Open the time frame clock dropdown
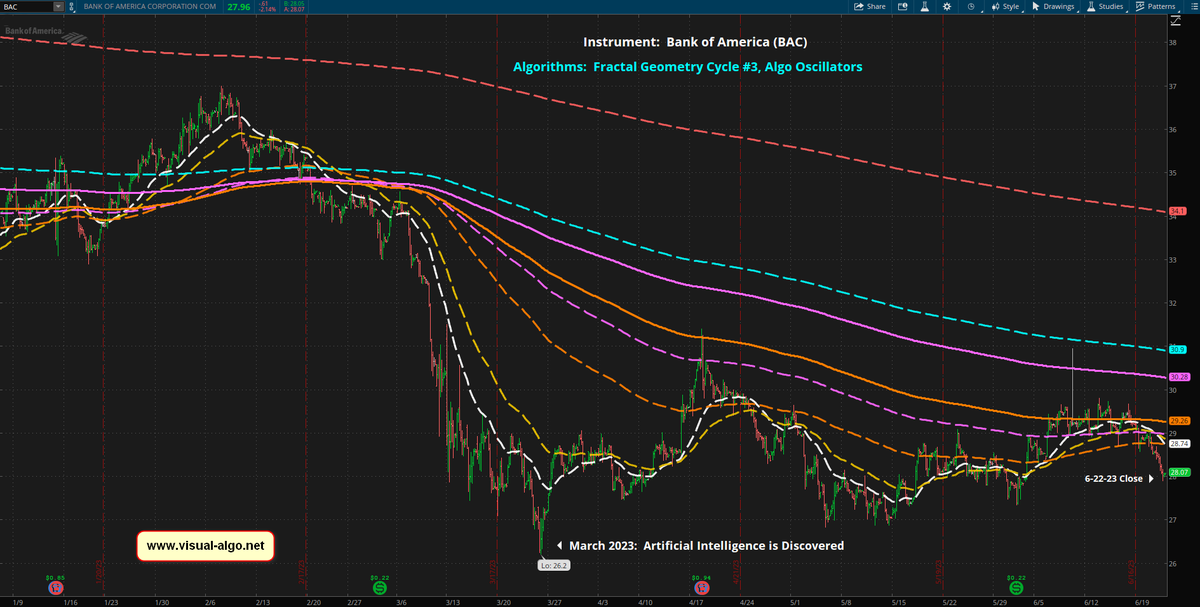Viewport: 1200px width, 607px height. click(x=973, y=6)
